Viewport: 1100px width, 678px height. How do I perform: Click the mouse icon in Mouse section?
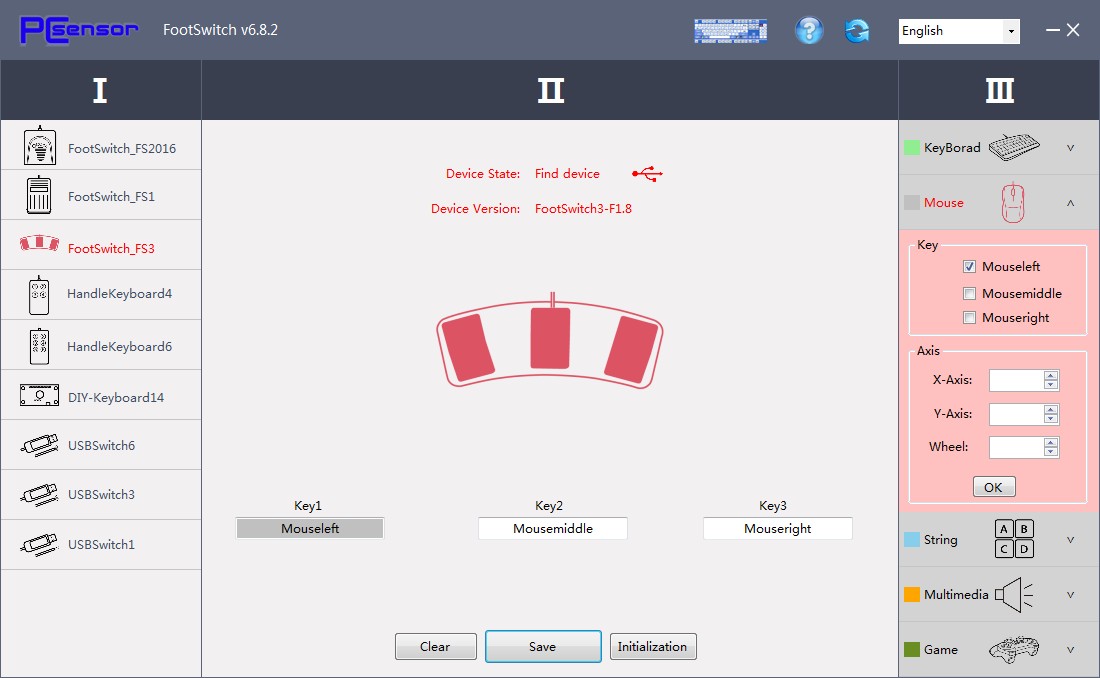pos(1013,203)
